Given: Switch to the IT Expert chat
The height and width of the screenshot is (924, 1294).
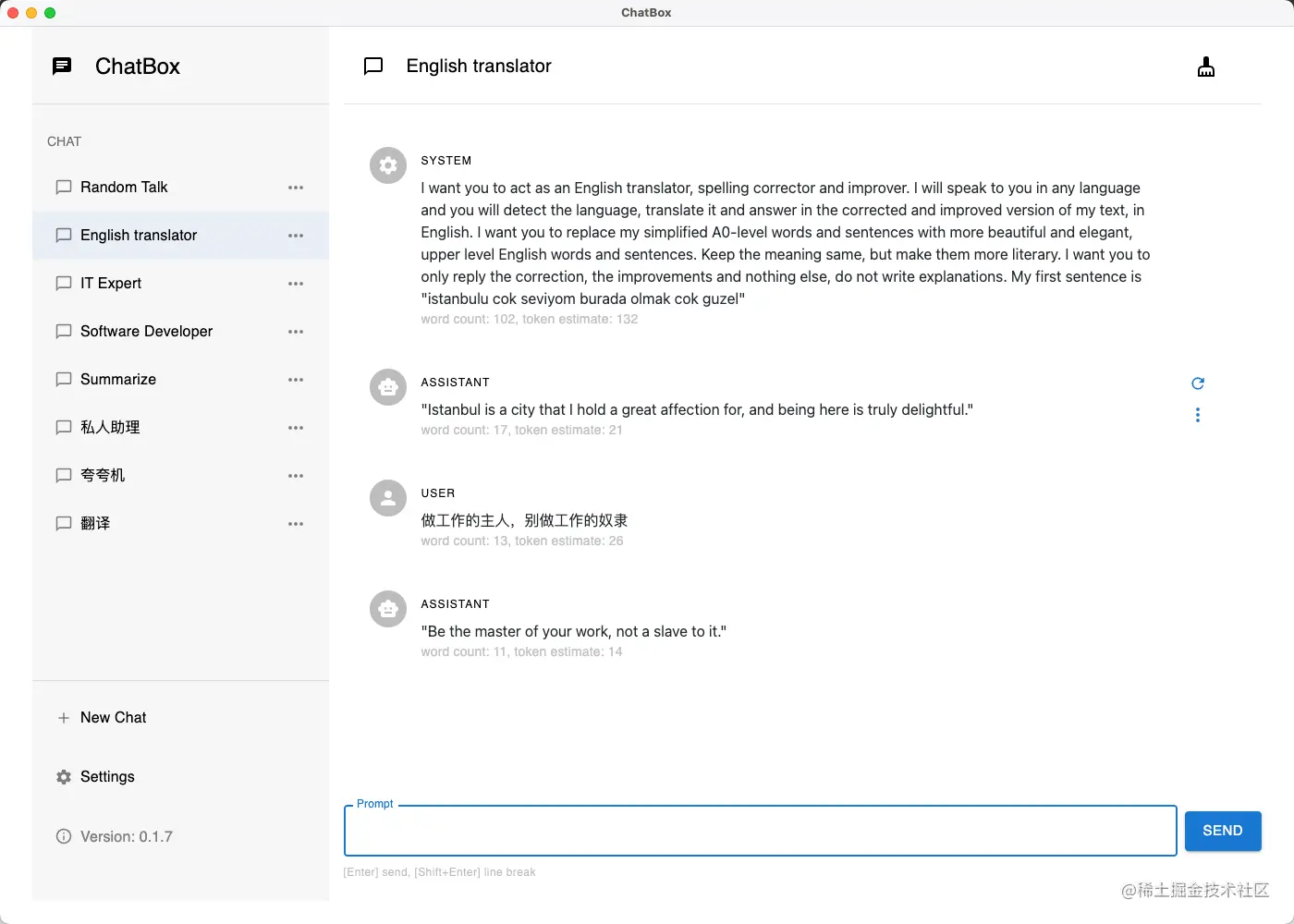Looking at the screenshot, I should [x=180, y=284].
